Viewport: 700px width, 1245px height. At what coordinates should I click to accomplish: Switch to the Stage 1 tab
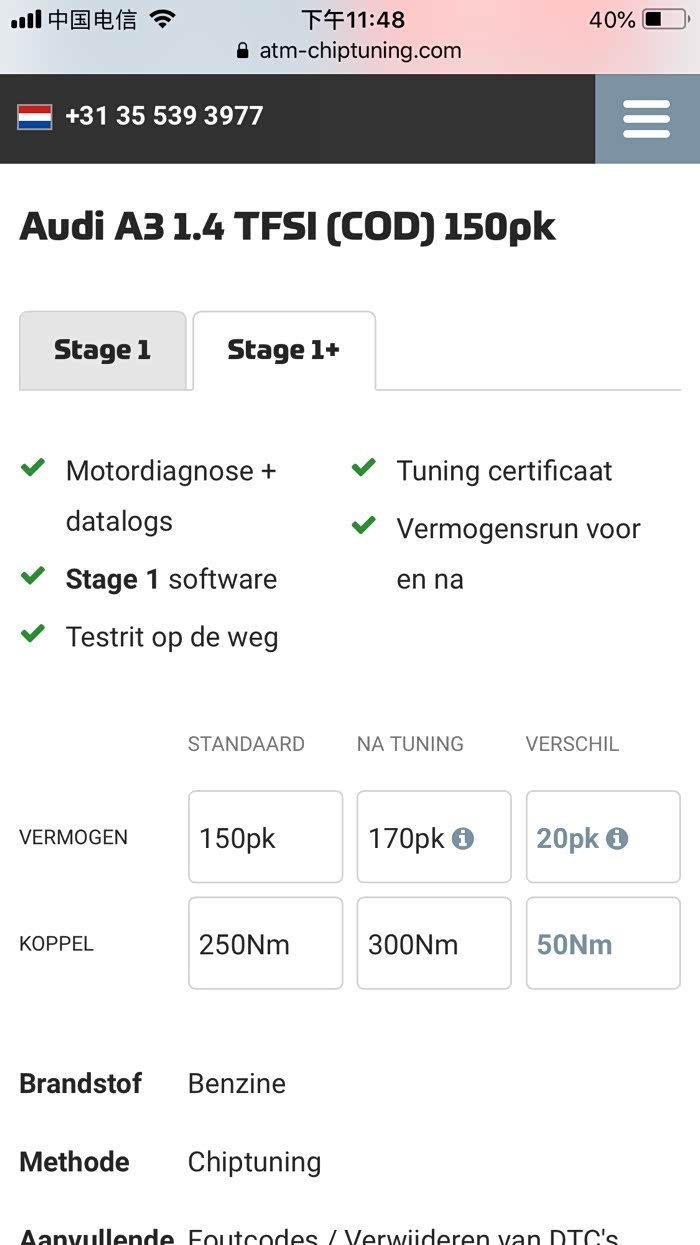102,350
